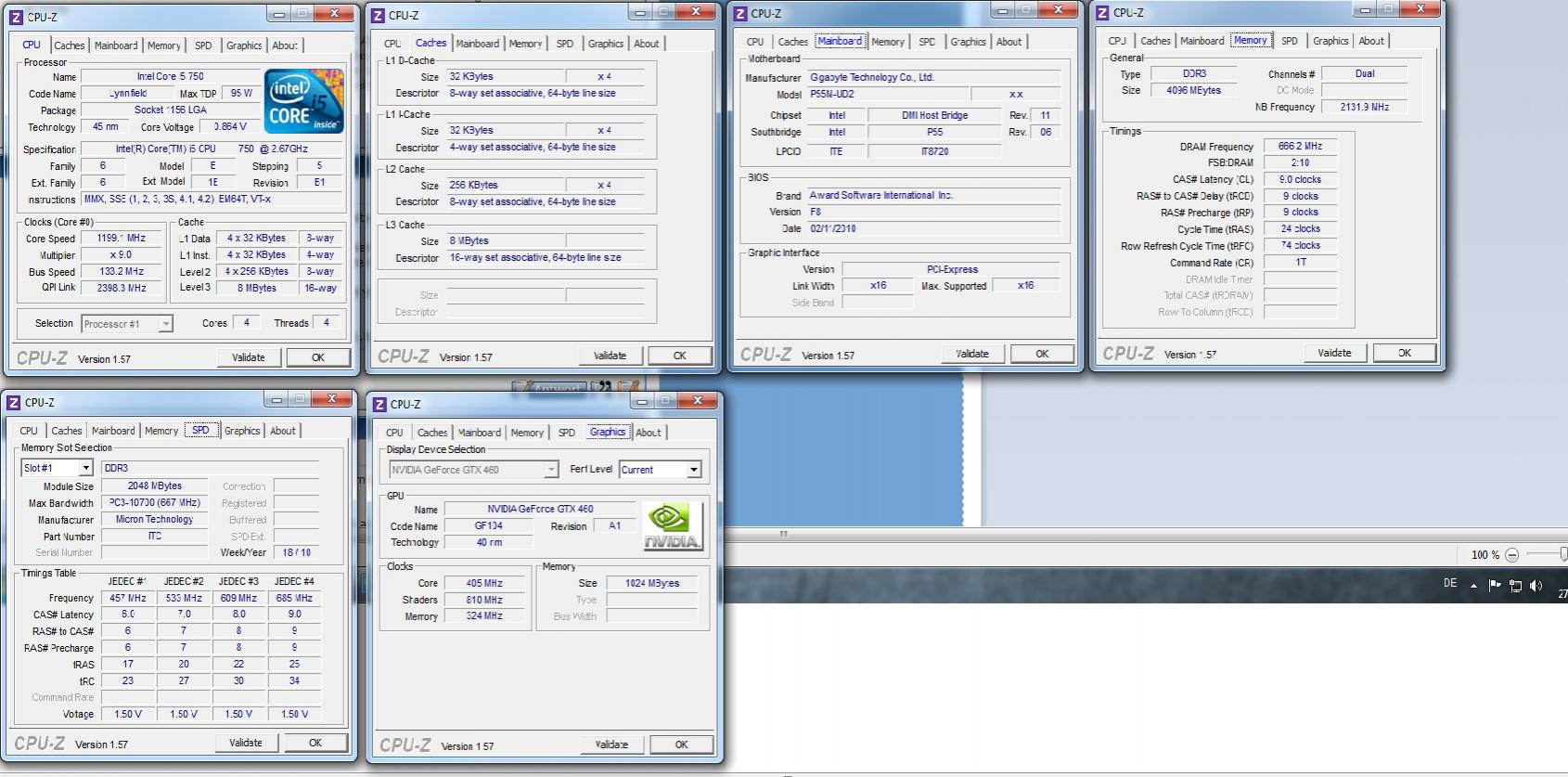Show hidden tray icons arrow
Screen dimensions: 1568x777
coord(1473,585)
